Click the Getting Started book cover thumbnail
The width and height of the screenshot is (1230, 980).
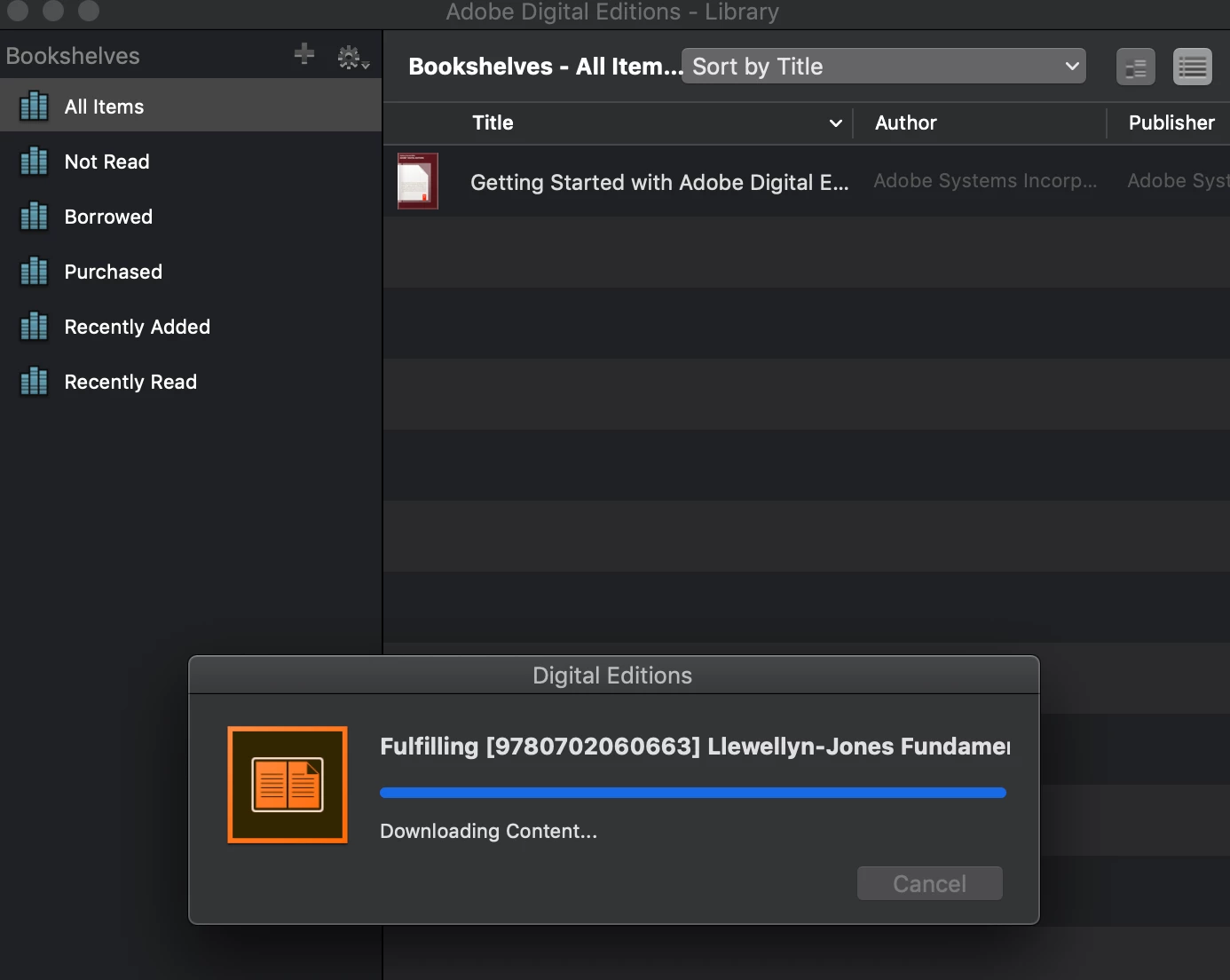point(417,181)
